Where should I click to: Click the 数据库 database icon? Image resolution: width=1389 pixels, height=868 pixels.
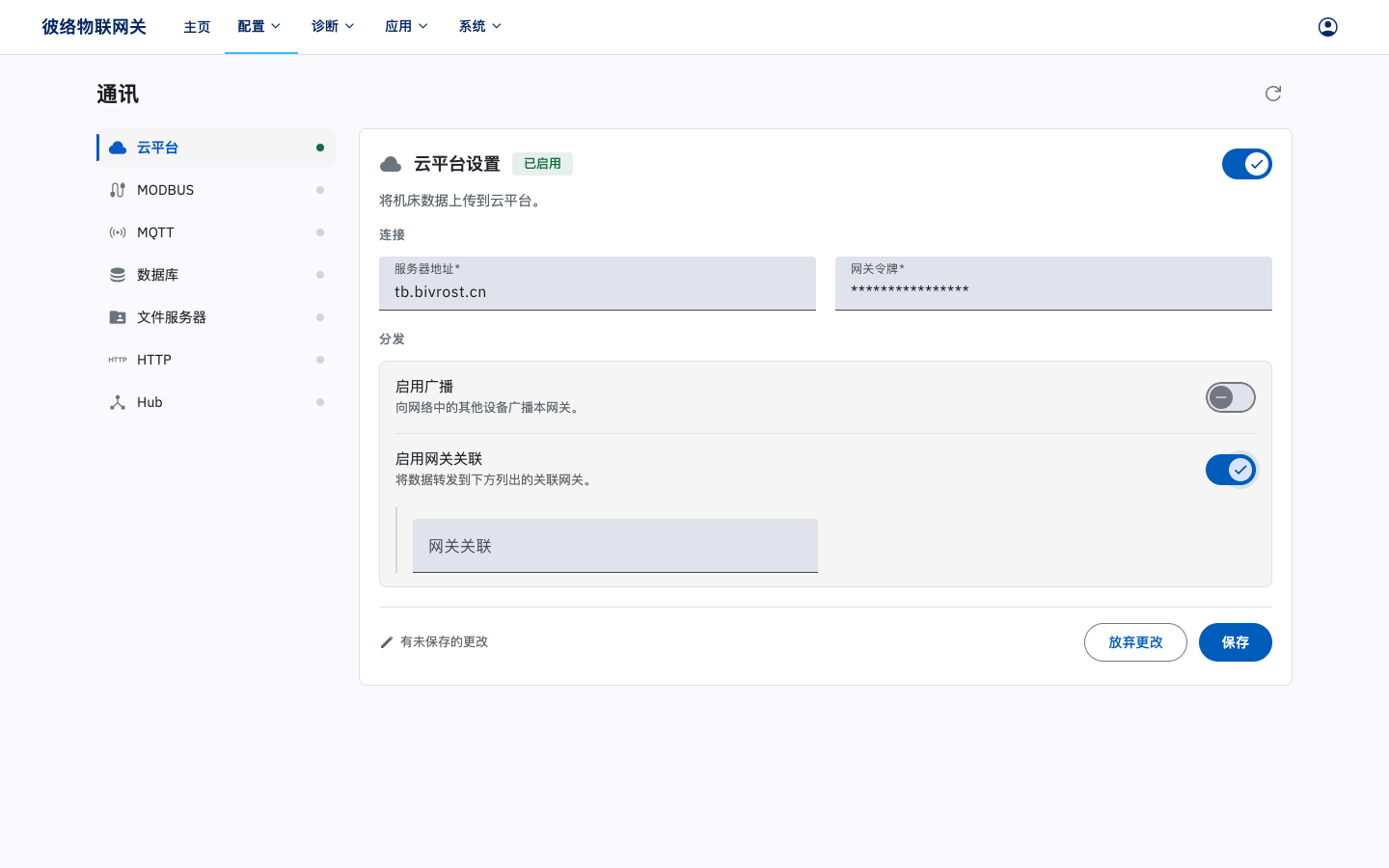tap(118, 275)
